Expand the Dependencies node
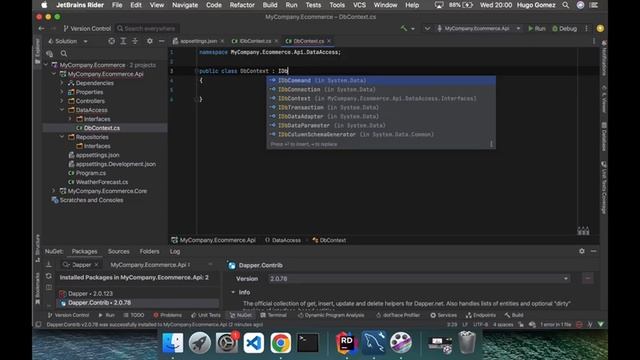This screenshot has width=640, height=360. point(62,83)
